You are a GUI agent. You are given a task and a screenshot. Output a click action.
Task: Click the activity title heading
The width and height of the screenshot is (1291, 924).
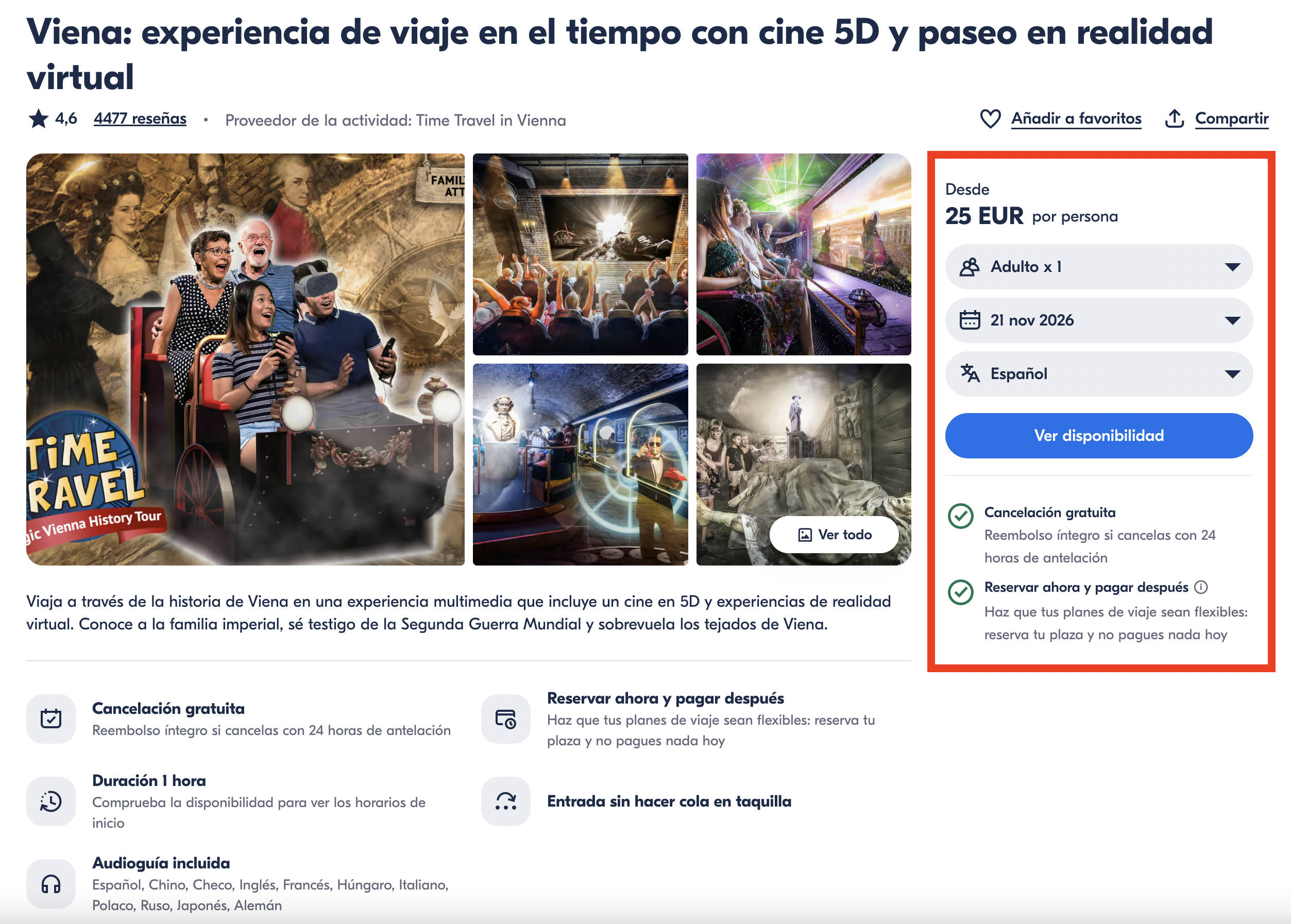620,54
